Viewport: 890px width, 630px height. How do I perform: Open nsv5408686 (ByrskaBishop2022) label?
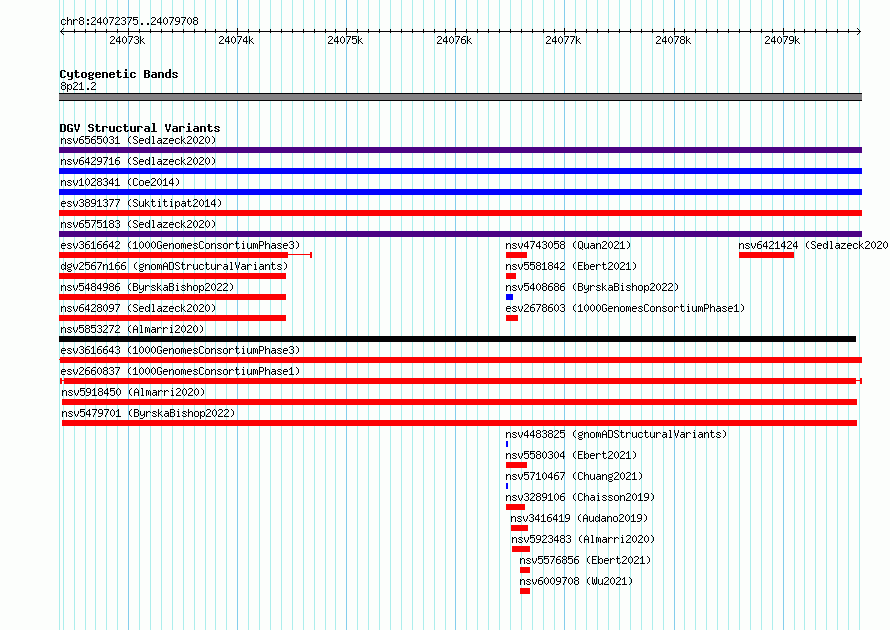592,287
